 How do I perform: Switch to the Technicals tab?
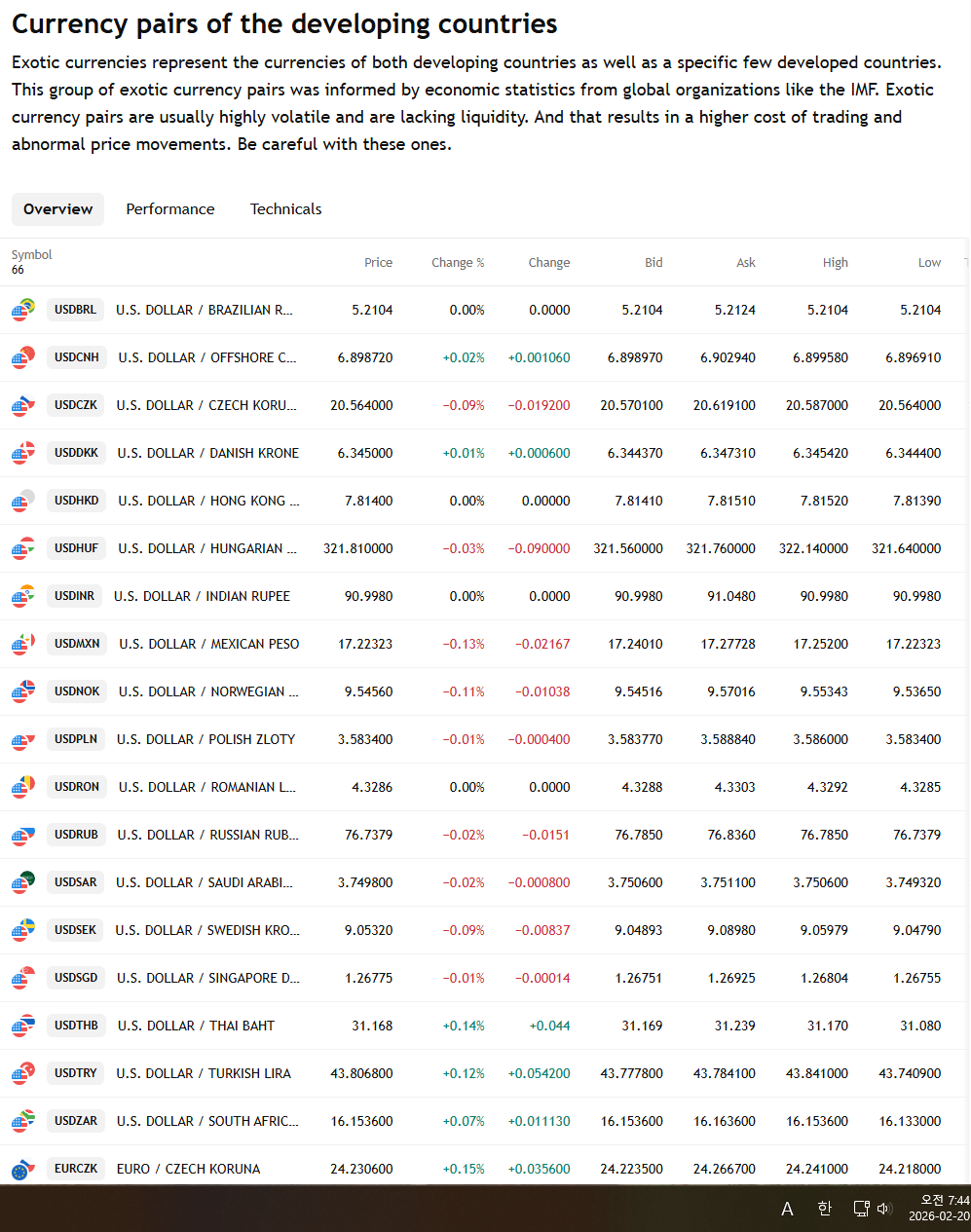285,209
